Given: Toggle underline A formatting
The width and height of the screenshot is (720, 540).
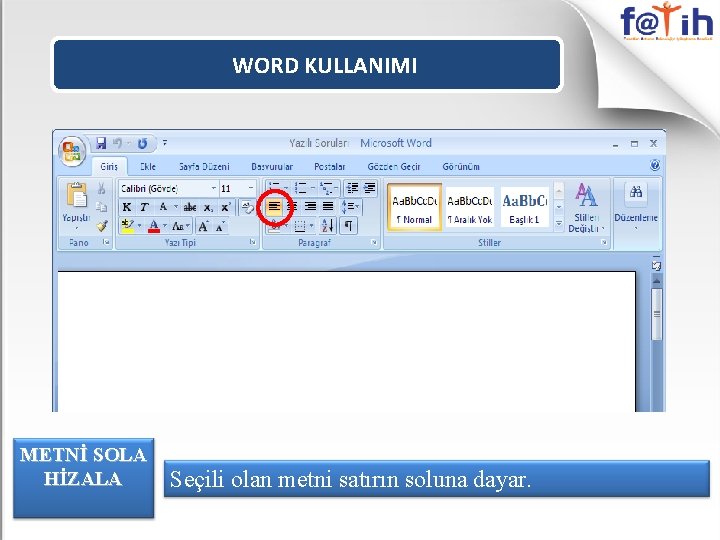Looking at the screenshot, I should (x=163, y=208).
